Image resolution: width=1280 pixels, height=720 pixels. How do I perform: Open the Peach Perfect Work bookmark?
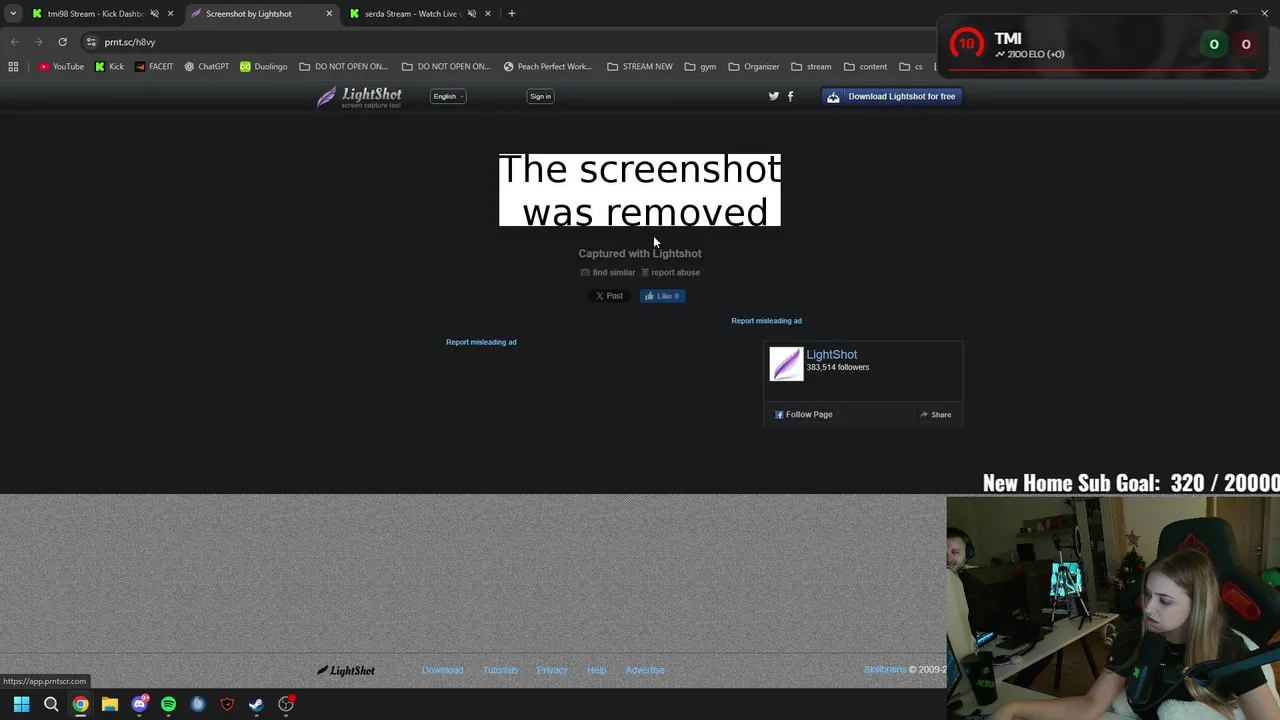click(548, 67)
